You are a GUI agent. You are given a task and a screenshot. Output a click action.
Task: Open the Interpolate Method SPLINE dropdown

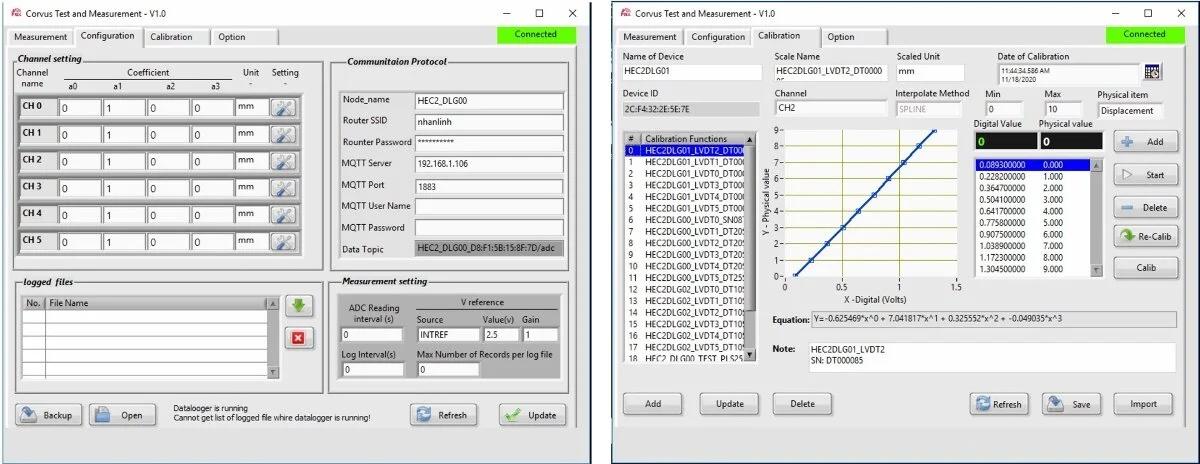tap(933, 108)
